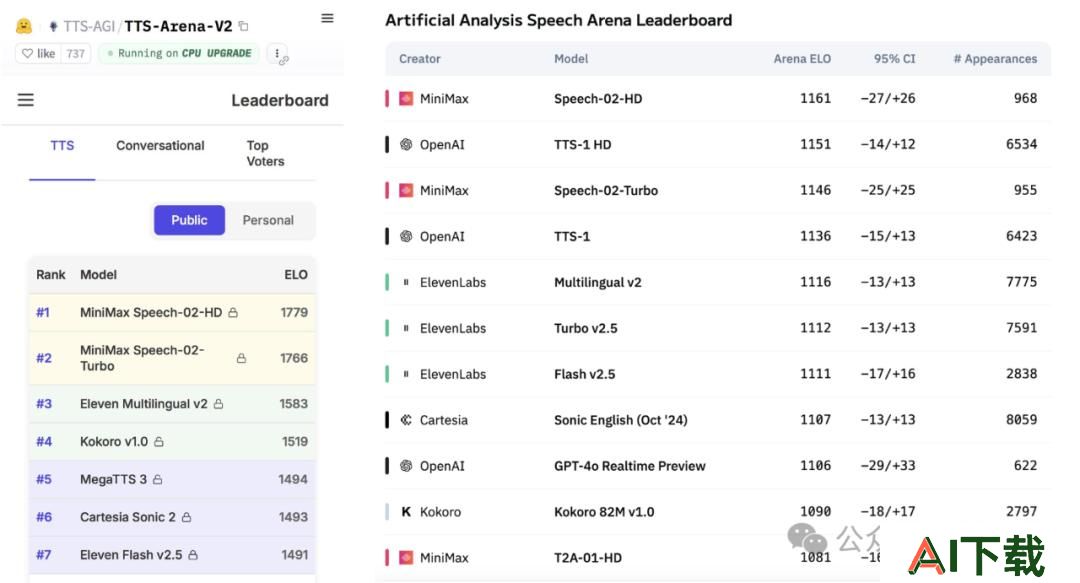Click the Cartesia logo in Sonic English row

click(406, 420)
